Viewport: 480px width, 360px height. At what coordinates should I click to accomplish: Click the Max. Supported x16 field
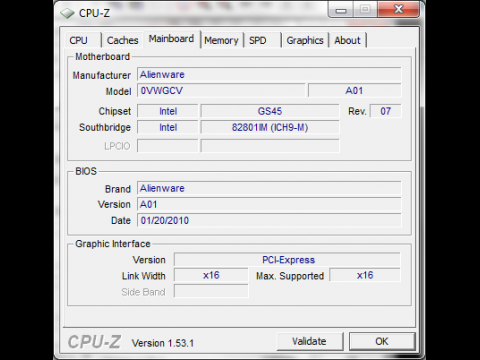point(365,276)
